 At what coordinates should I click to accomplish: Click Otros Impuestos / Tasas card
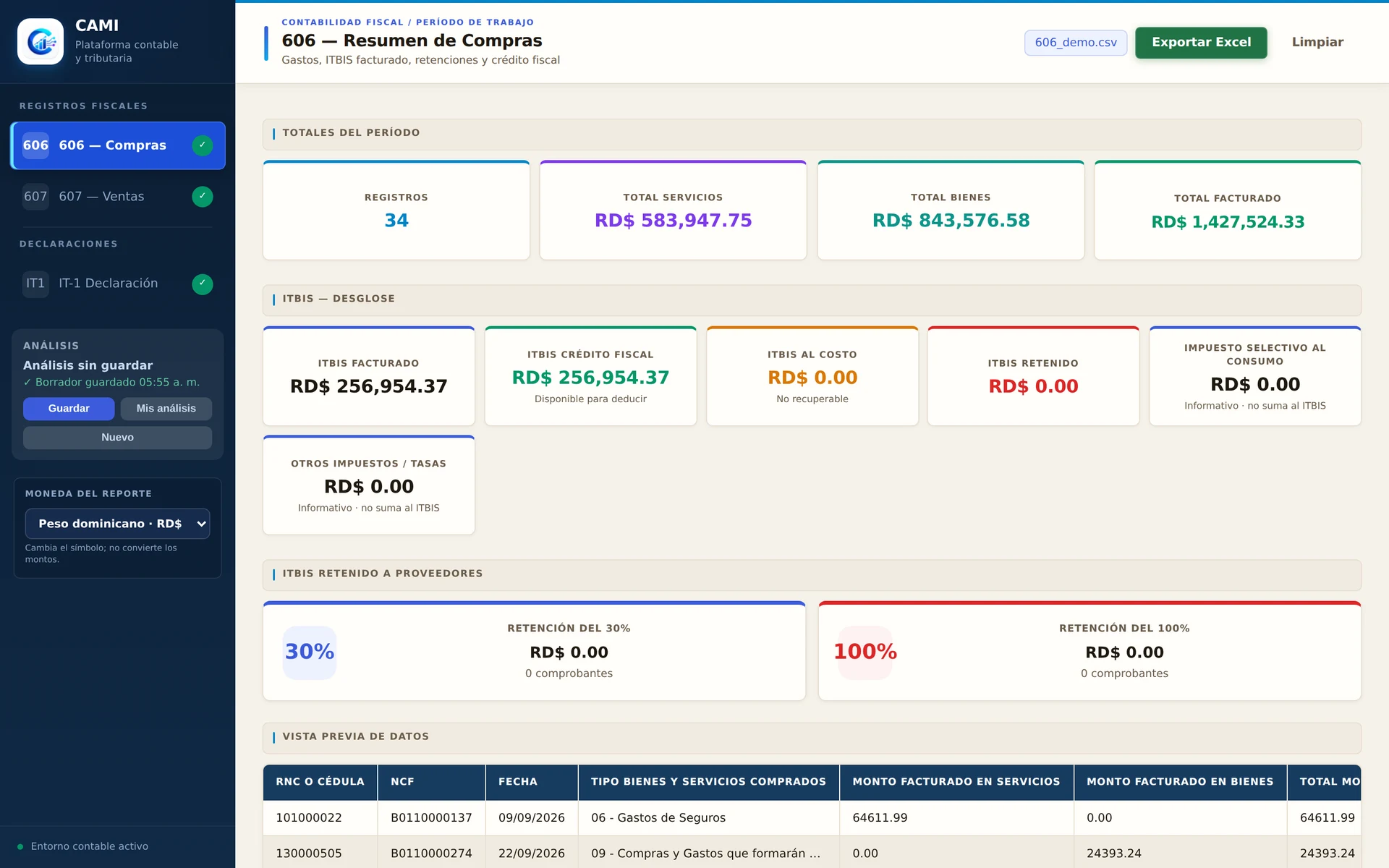[369, 485]
